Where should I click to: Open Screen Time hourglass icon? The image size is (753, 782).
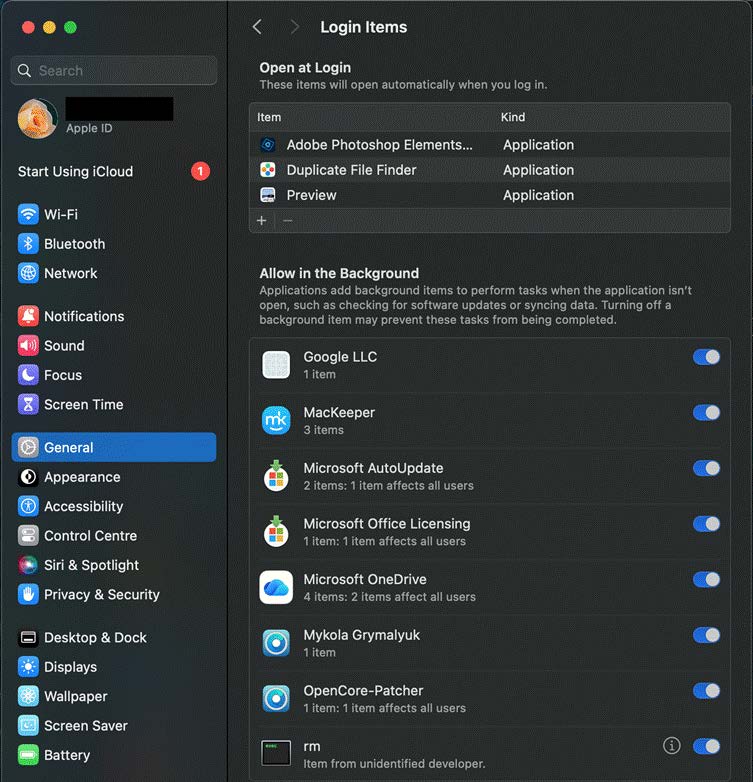pos(28,404)
